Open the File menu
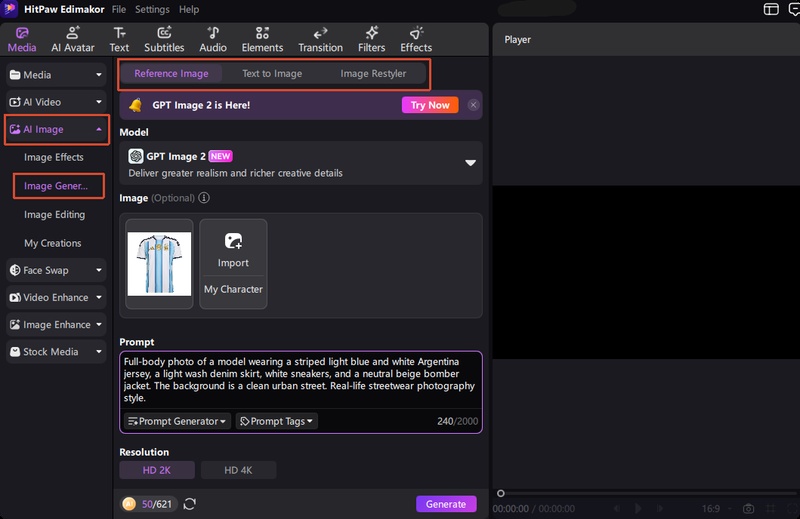The image size is (800, 519). pos(118,9)
